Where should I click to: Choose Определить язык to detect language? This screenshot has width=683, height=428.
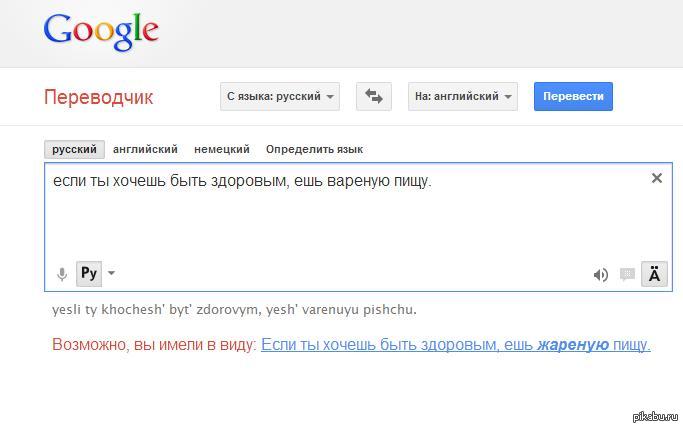314,149
